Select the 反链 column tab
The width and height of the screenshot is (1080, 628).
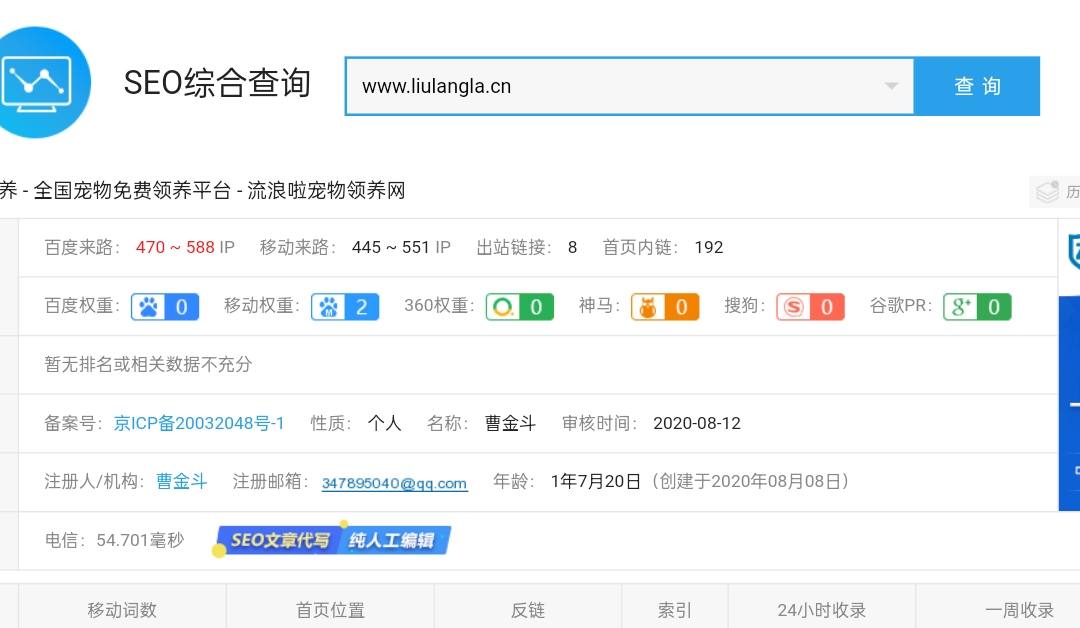(527, 610)
